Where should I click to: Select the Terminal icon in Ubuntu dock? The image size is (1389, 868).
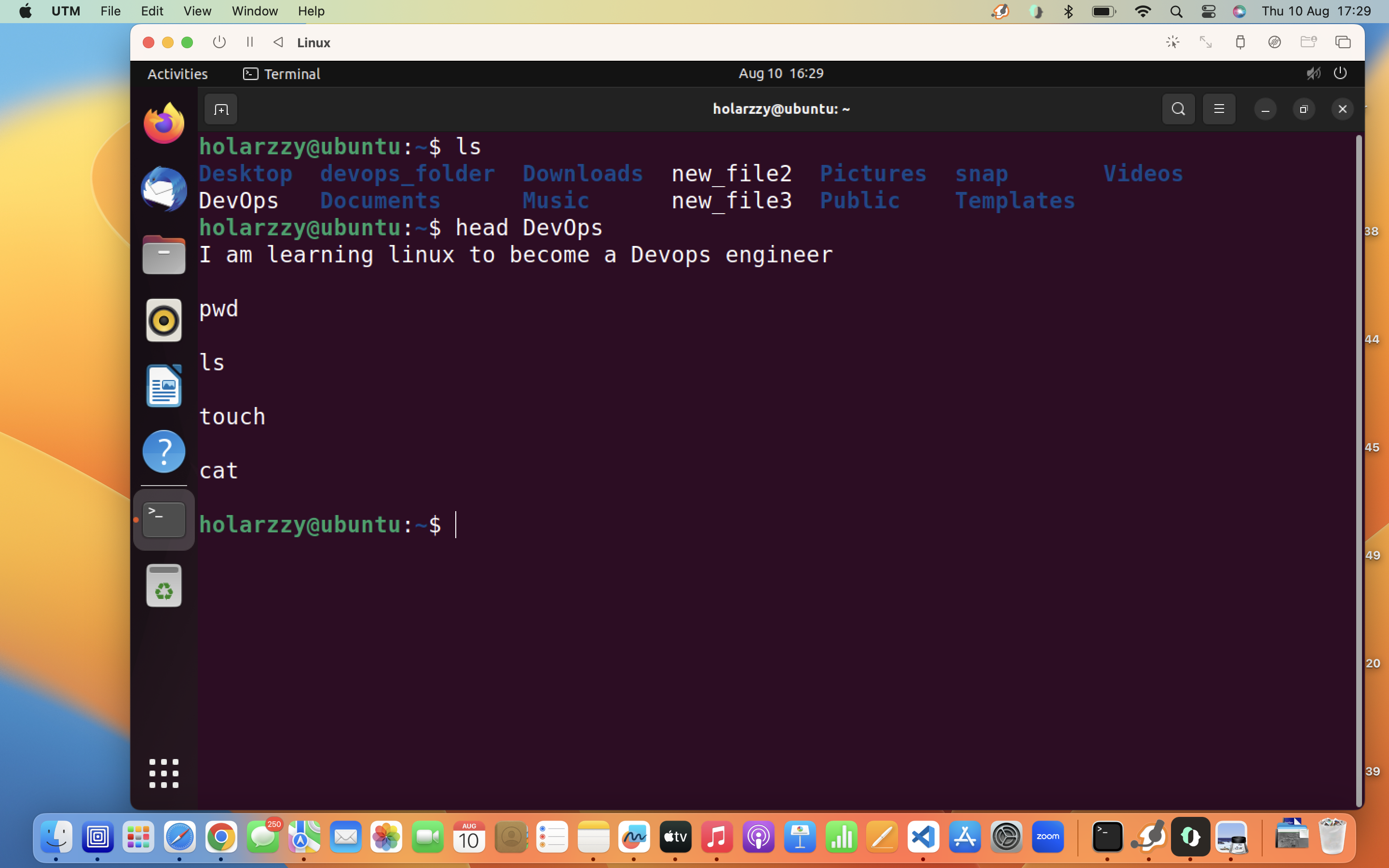(164, 520)
